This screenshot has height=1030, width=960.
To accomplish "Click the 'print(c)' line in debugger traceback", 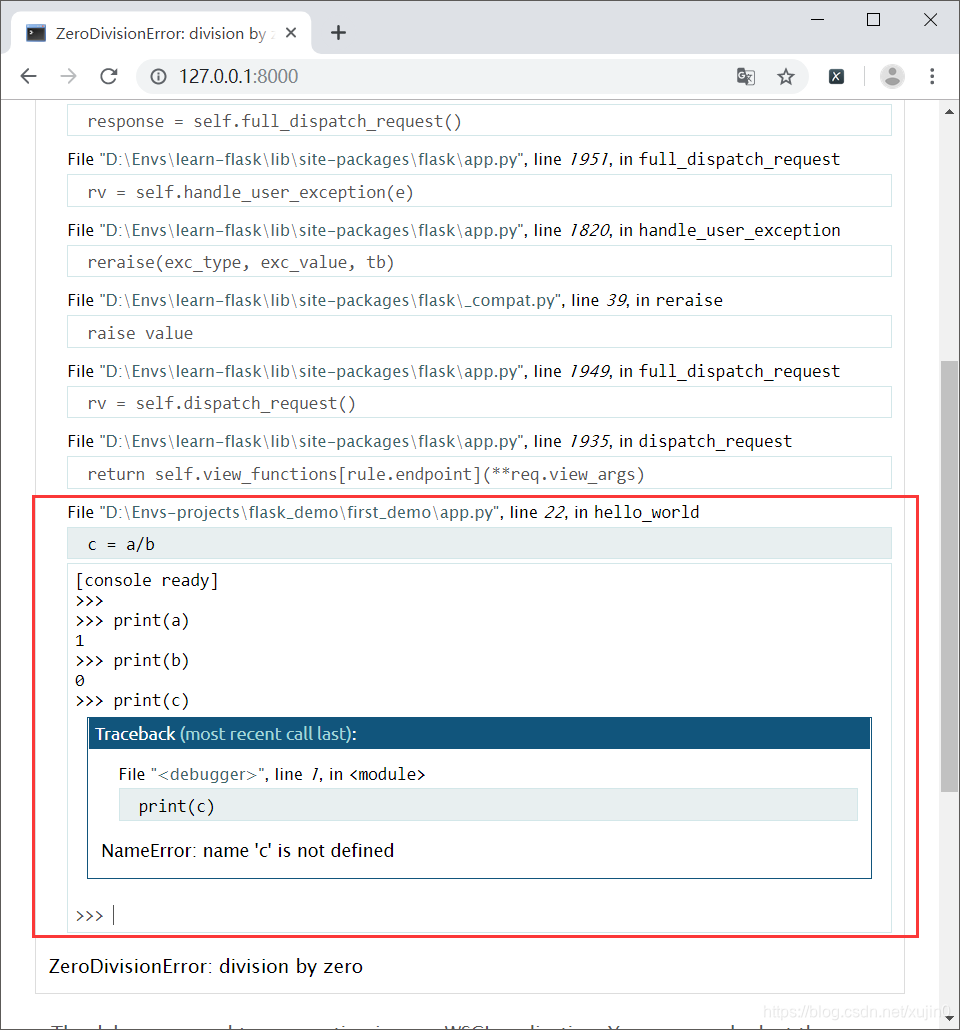I will 488,805.
